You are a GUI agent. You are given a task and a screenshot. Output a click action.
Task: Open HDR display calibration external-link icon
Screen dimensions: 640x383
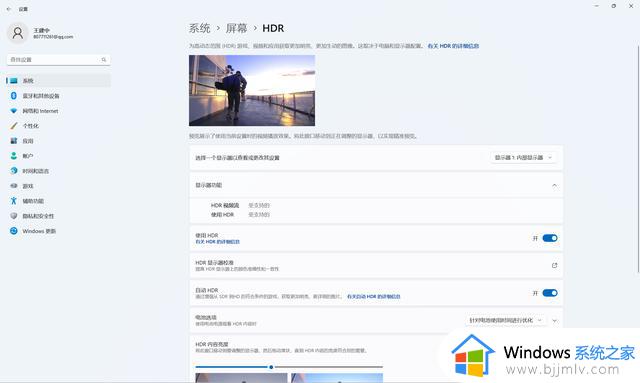coord(554,265)
